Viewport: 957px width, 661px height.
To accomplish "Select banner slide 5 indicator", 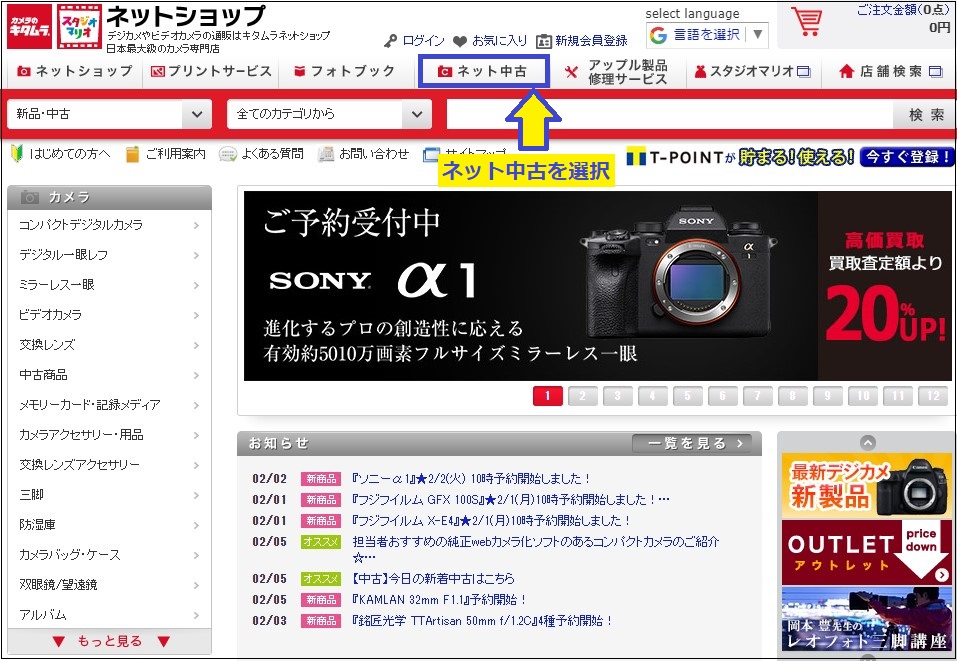I will click(687, 396).
